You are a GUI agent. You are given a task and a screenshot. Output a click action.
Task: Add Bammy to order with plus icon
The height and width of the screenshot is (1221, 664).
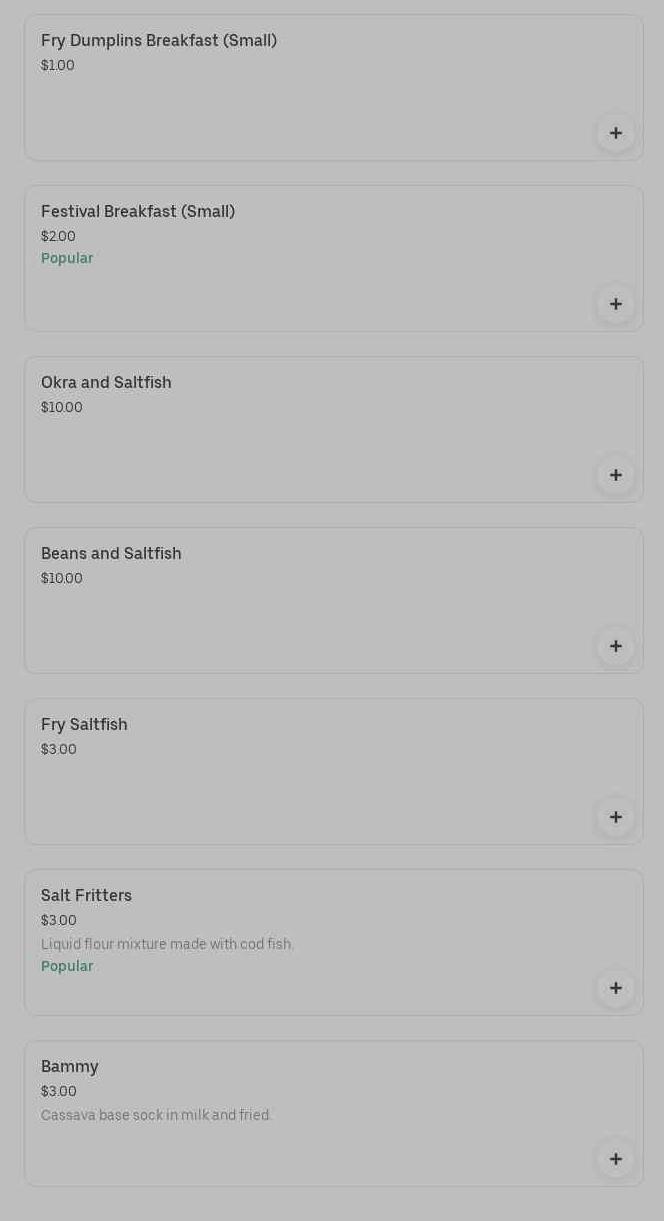pyautogui.click(x=615, y=1159)
